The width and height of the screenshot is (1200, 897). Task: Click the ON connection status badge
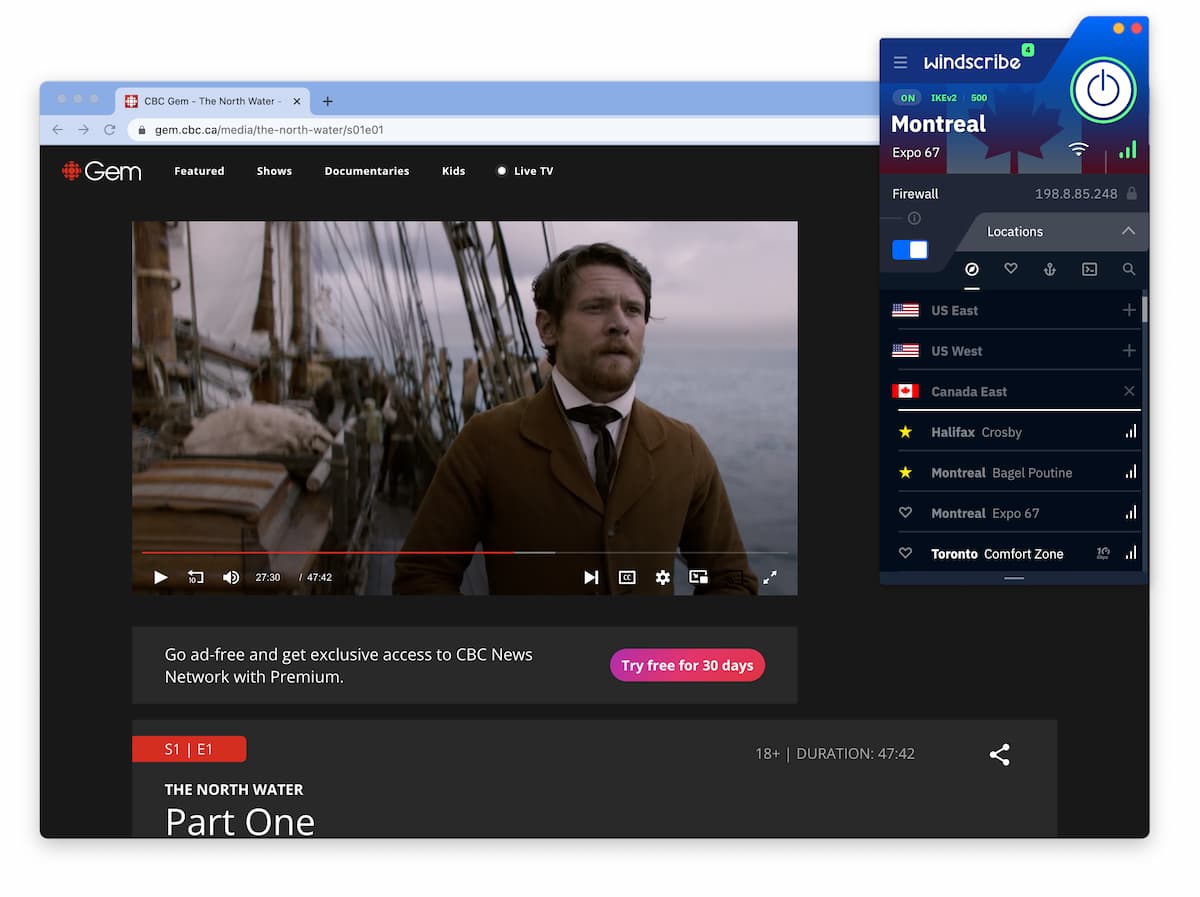(907, 98)
